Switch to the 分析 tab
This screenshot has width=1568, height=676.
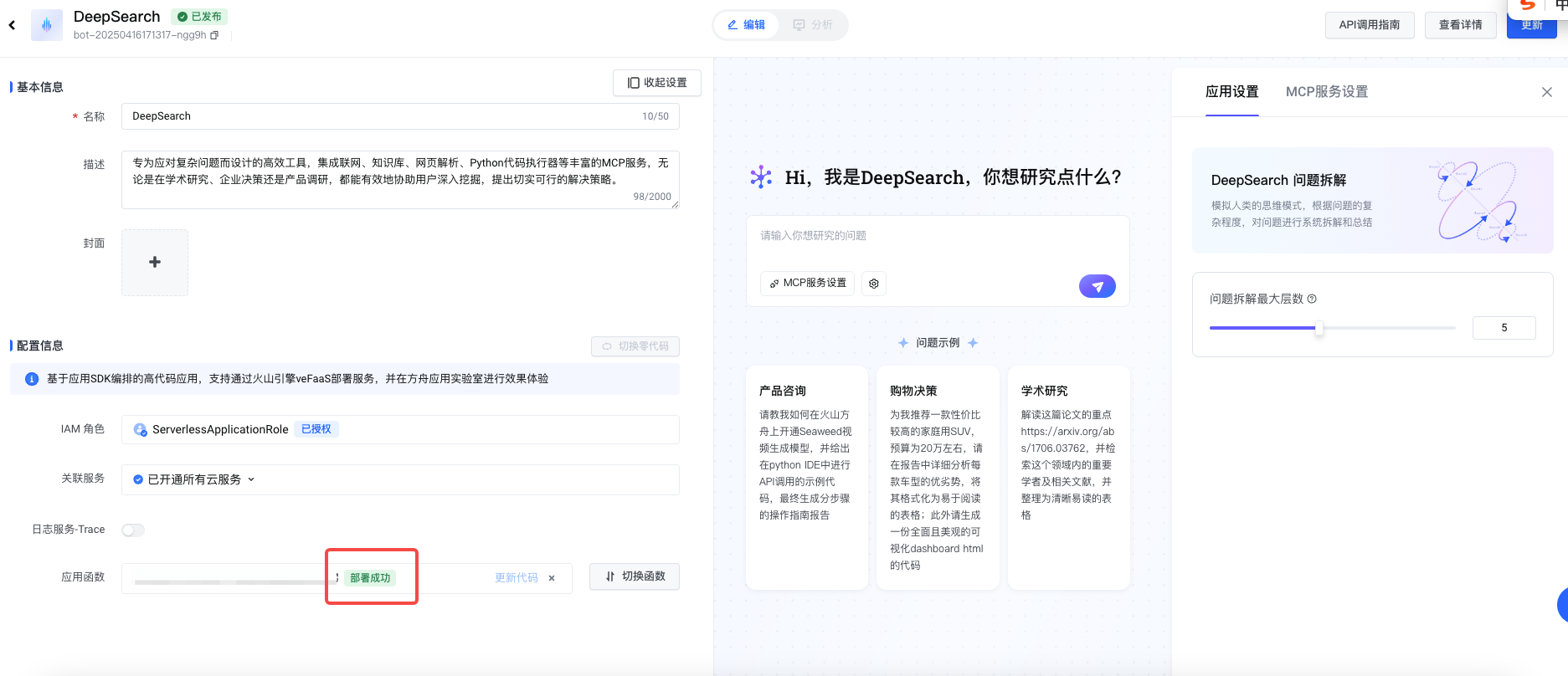[813, 25]
